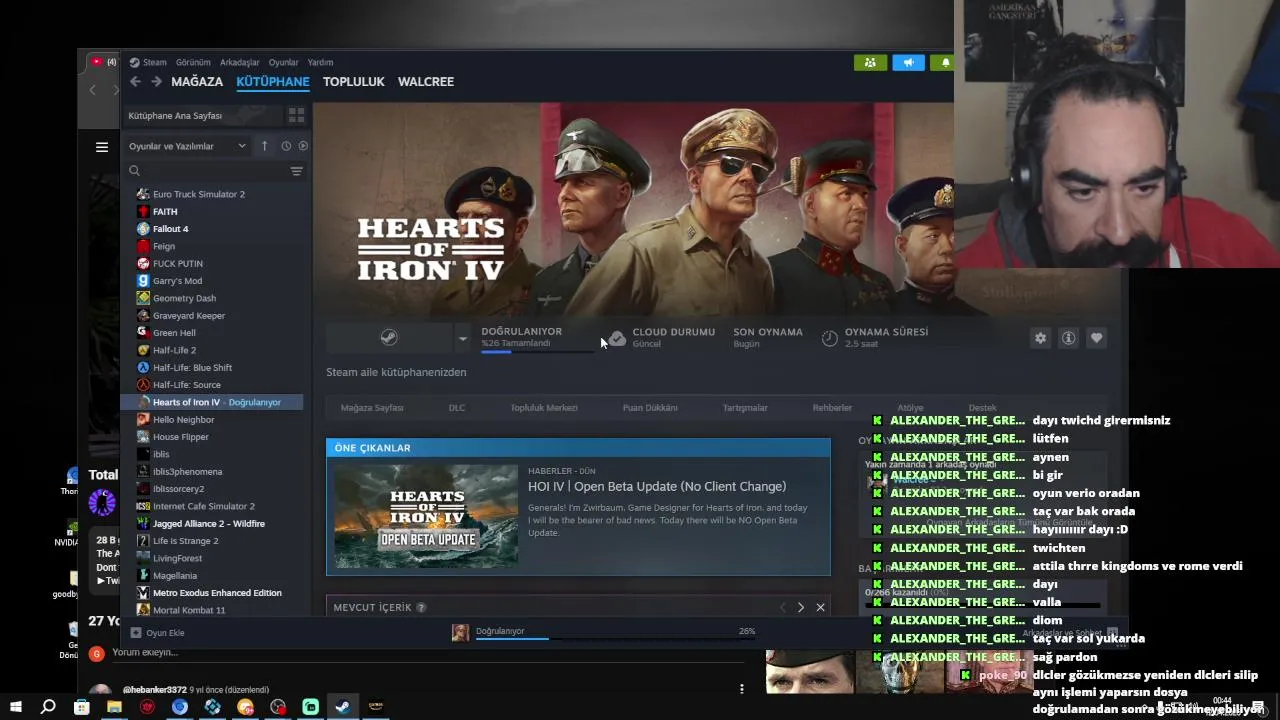
Task: Open the HOI IV Open Beta Update headline
Action: coord(657,487)
